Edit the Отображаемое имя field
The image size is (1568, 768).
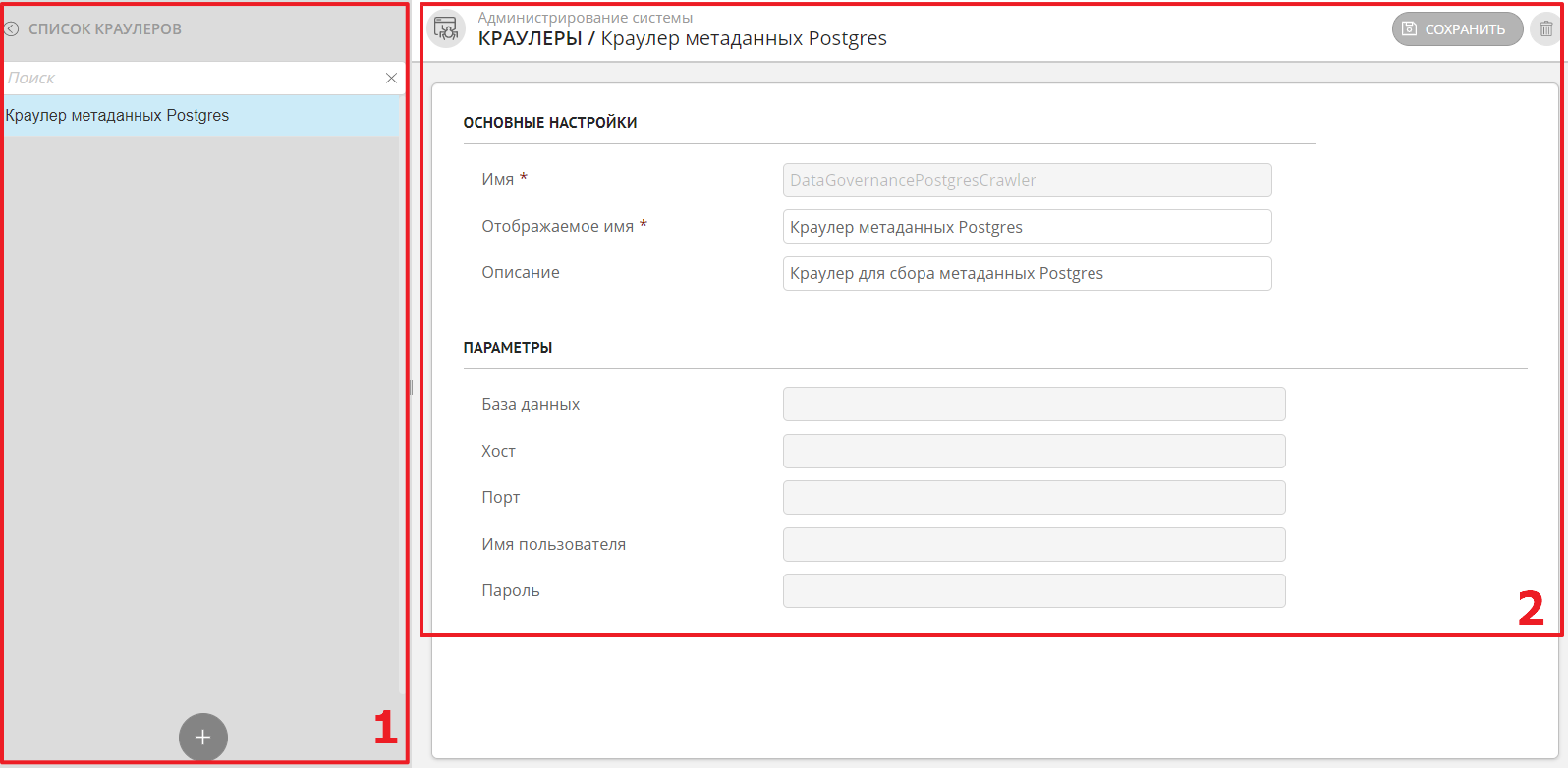click(x=1027, y=227)
